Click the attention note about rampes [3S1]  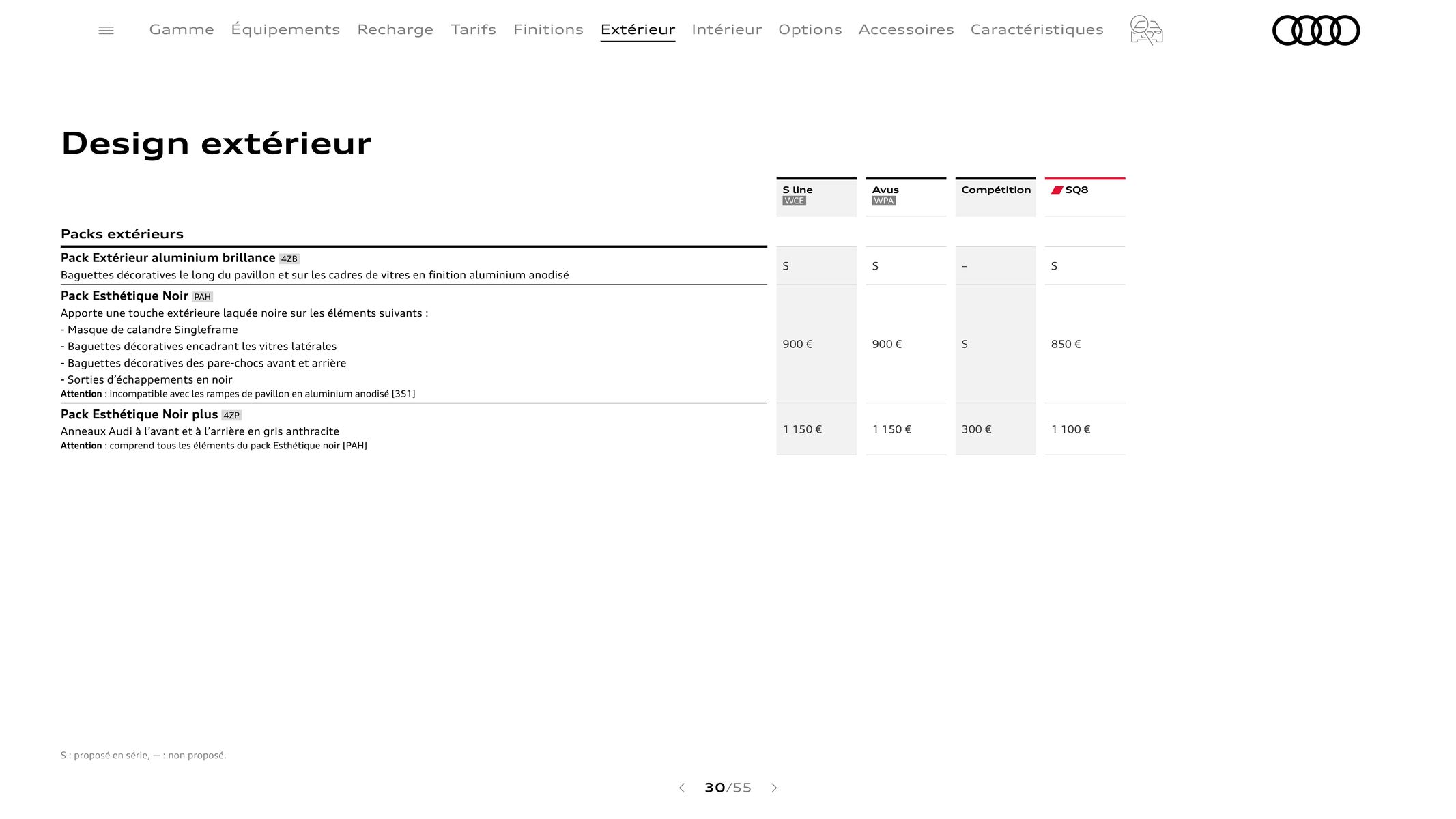(238, 394)
